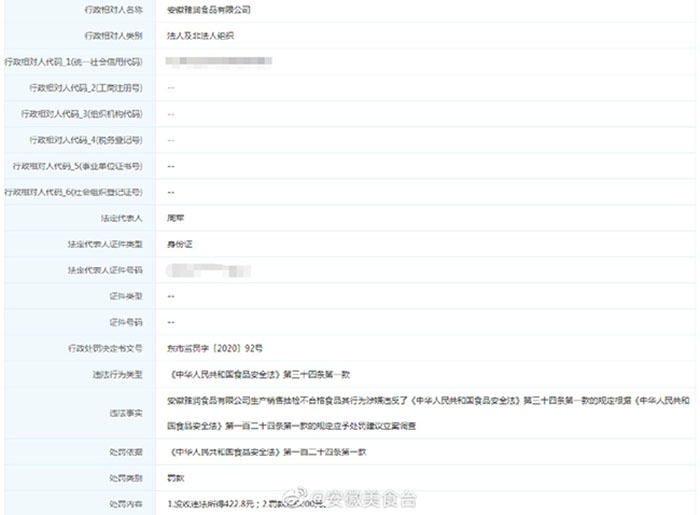Click the 处罚依据 label
The width and height of the screenshot is (700, 515).
point(126,452)
